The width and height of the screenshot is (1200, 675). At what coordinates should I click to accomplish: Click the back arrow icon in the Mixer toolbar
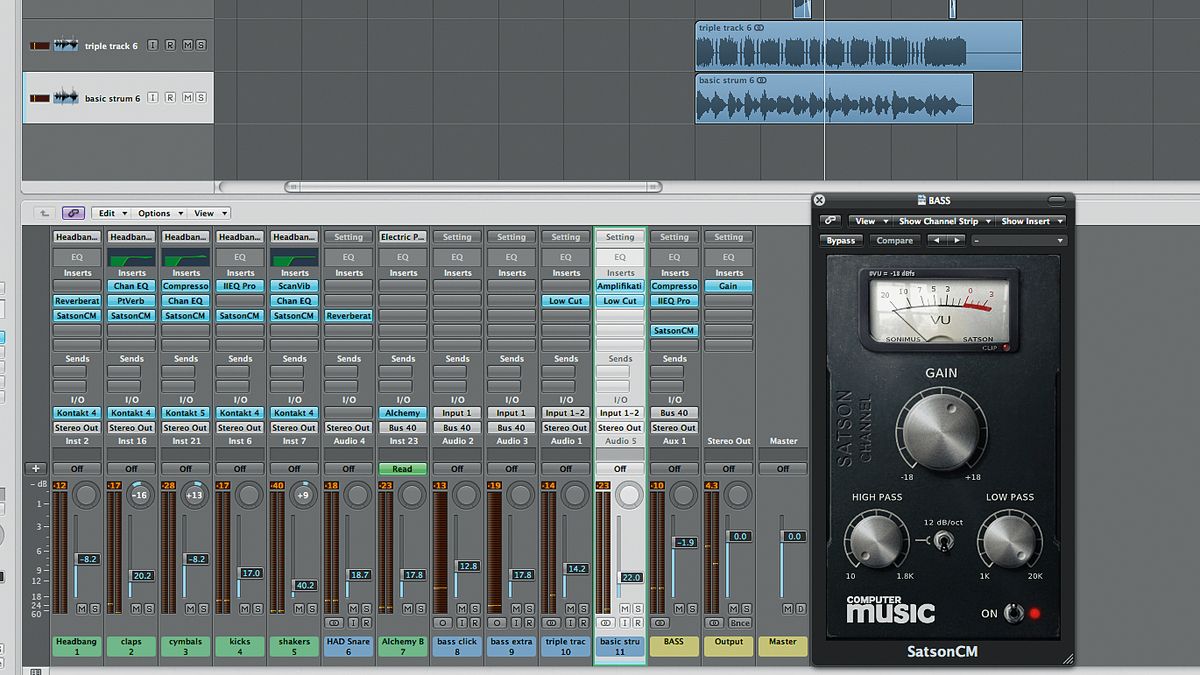(x=42, y=212)
